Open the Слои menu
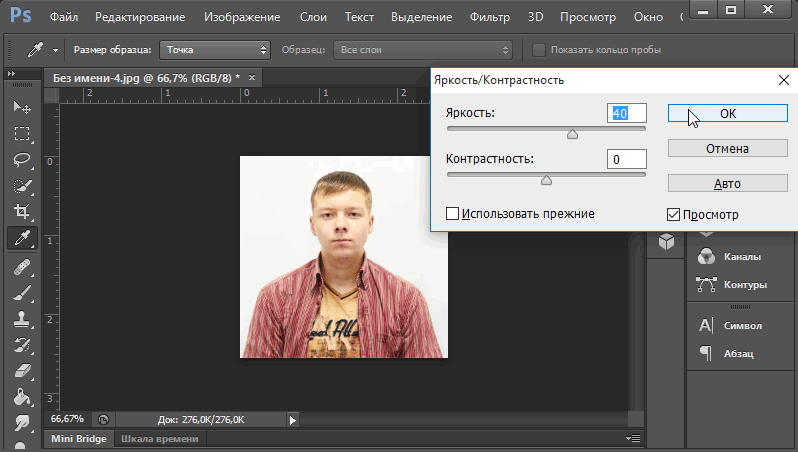Screen dimensions: 798x452 (313, 17)
